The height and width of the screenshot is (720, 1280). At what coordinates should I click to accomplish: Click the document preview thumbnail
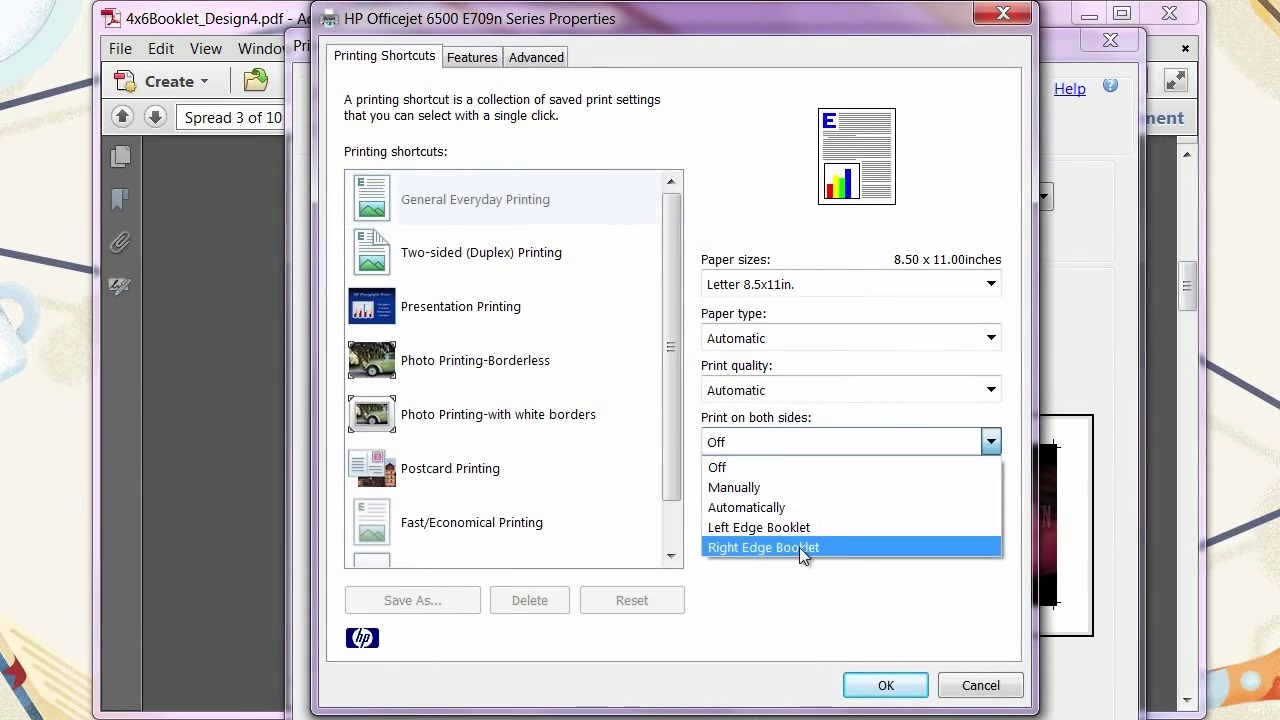[x=857, y=156]
